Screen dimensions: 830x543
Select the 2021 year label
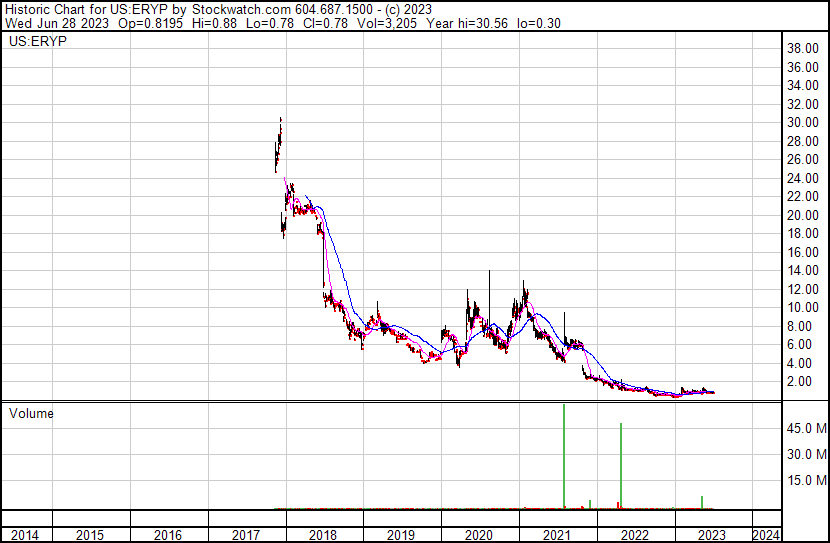[557, 535]
